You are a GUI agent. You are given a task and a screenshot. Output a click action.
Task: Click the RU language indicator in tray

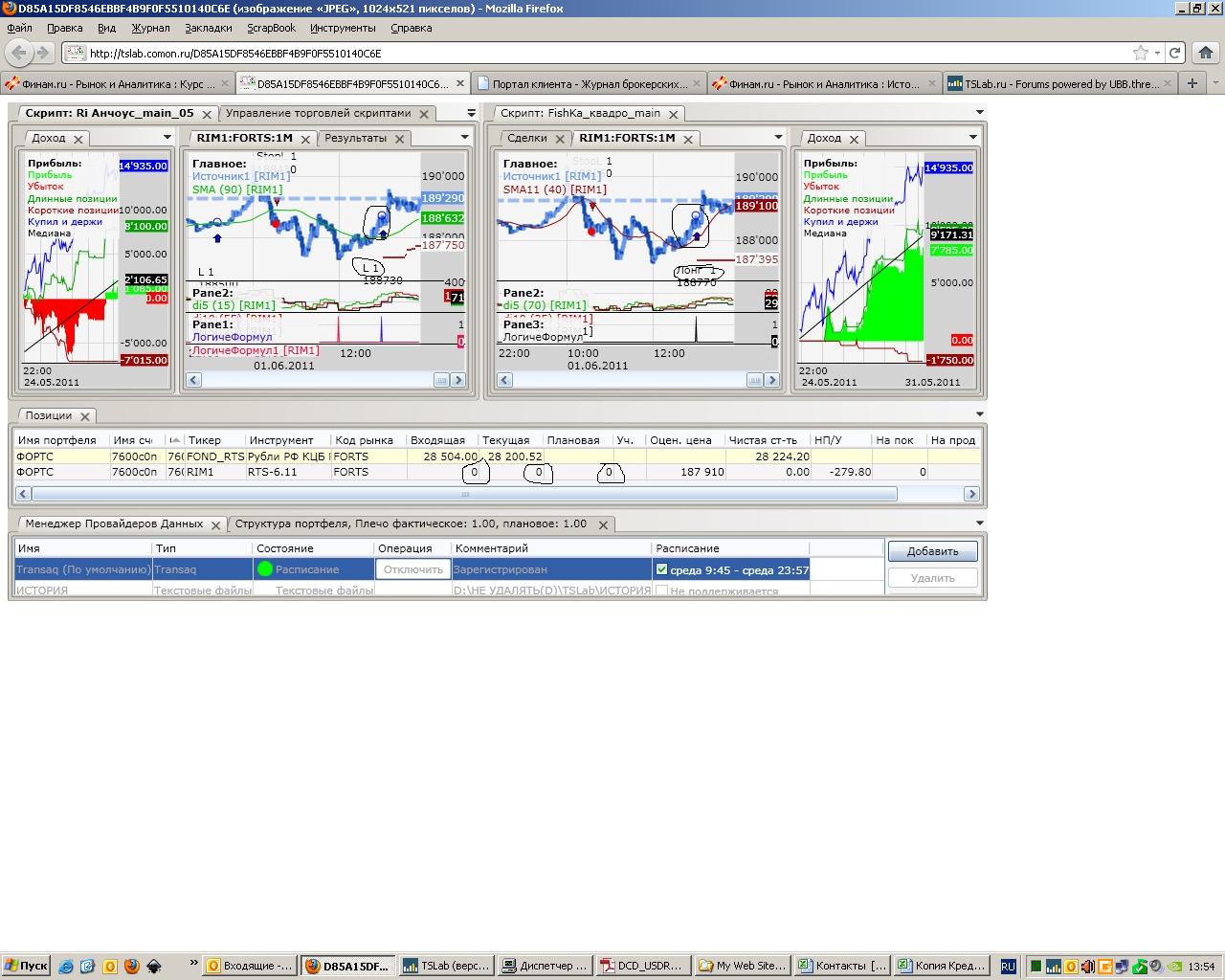point(1008,967)
